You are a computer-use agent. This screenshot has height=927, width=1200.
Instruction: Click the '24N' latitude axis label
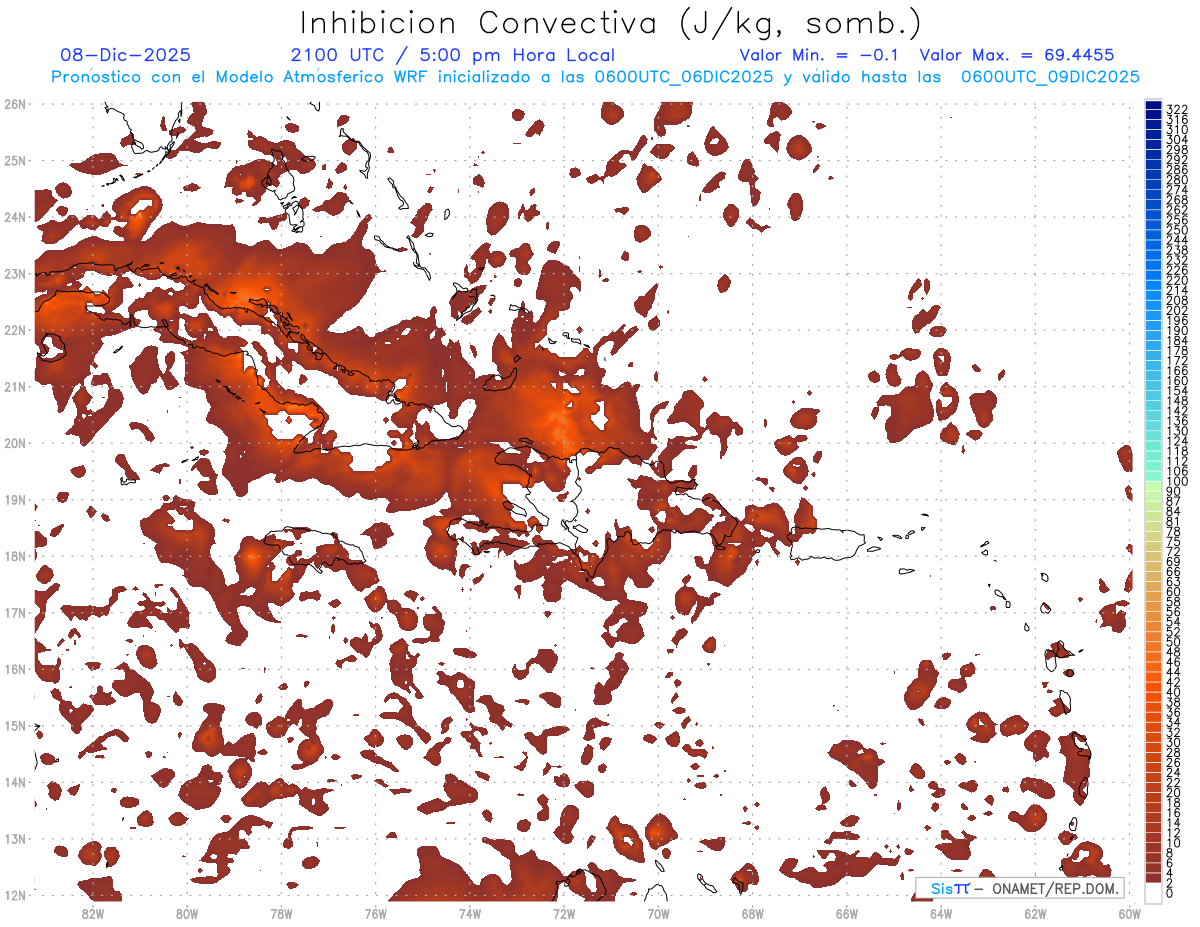point(14,217)
